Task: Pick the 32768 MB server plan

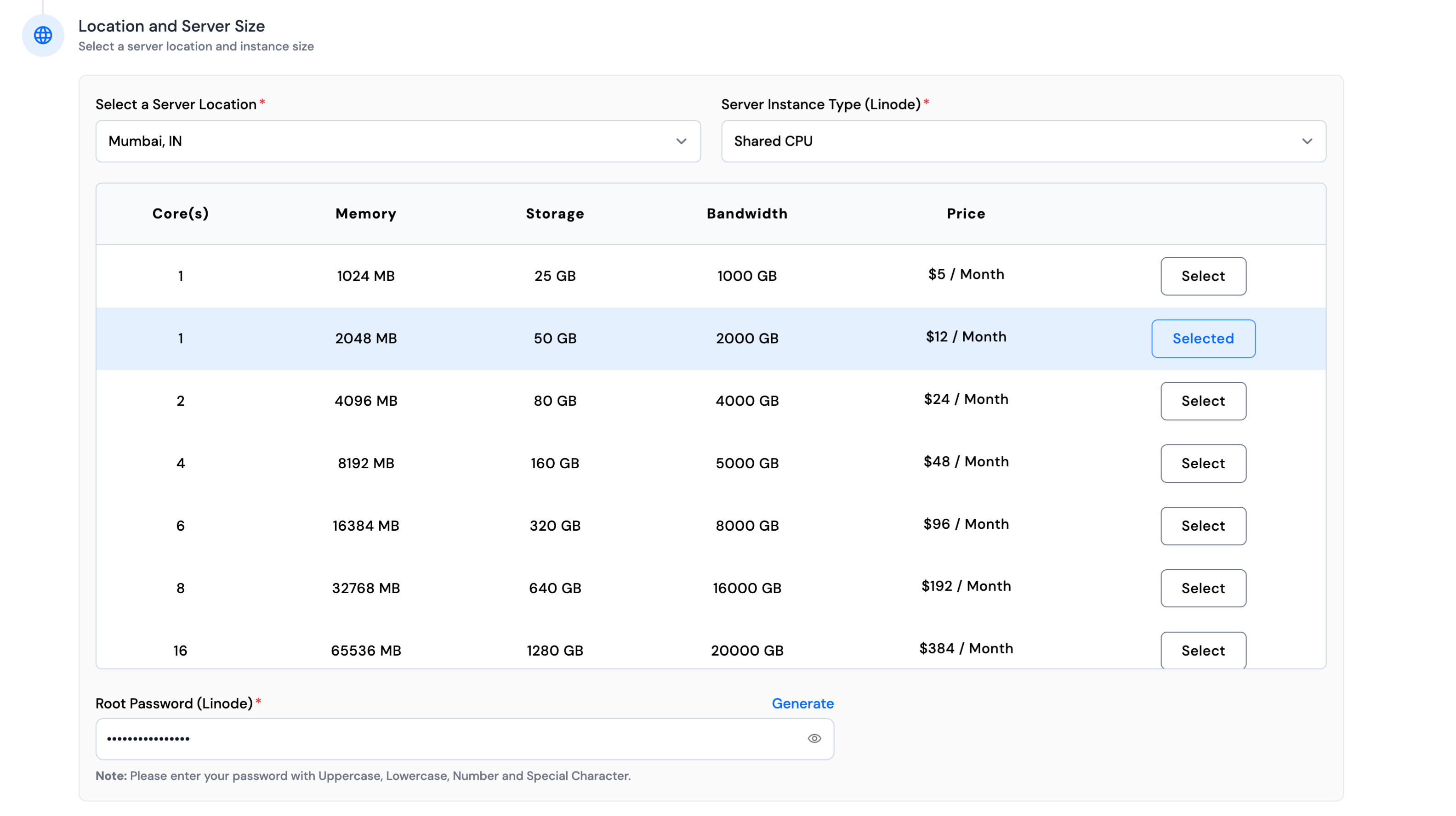Action: pyautogui.click(x=1203, y=588)
